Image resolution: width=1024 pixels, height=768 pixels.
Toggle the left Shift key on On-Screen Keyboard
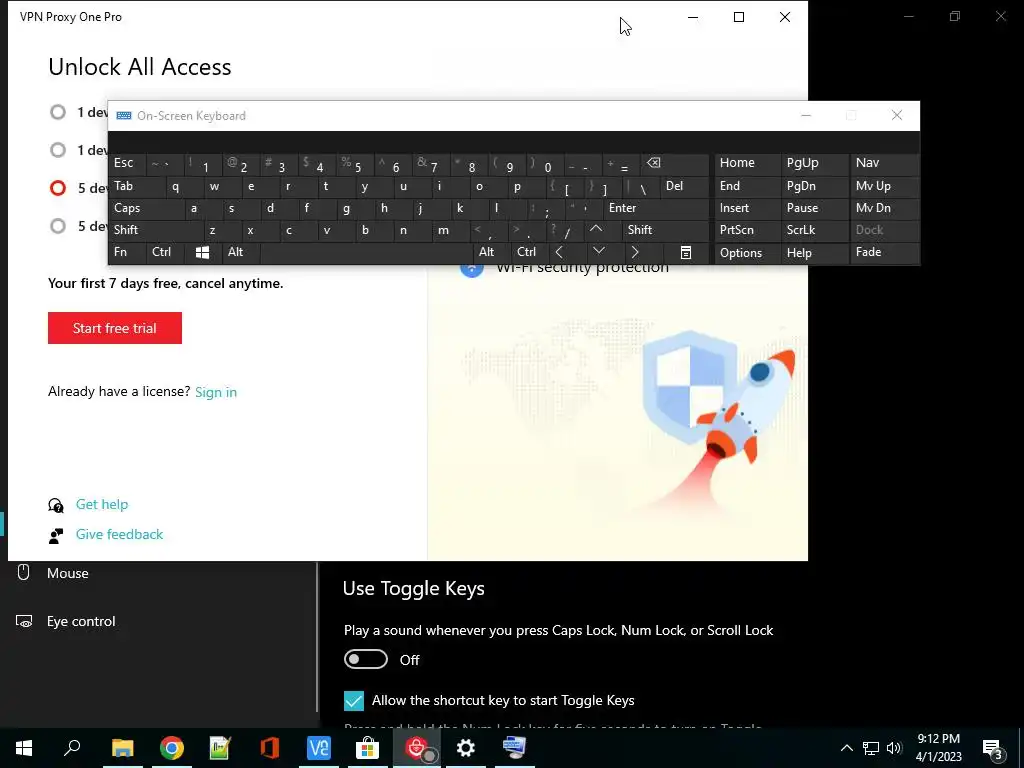(x=155, y=231)
